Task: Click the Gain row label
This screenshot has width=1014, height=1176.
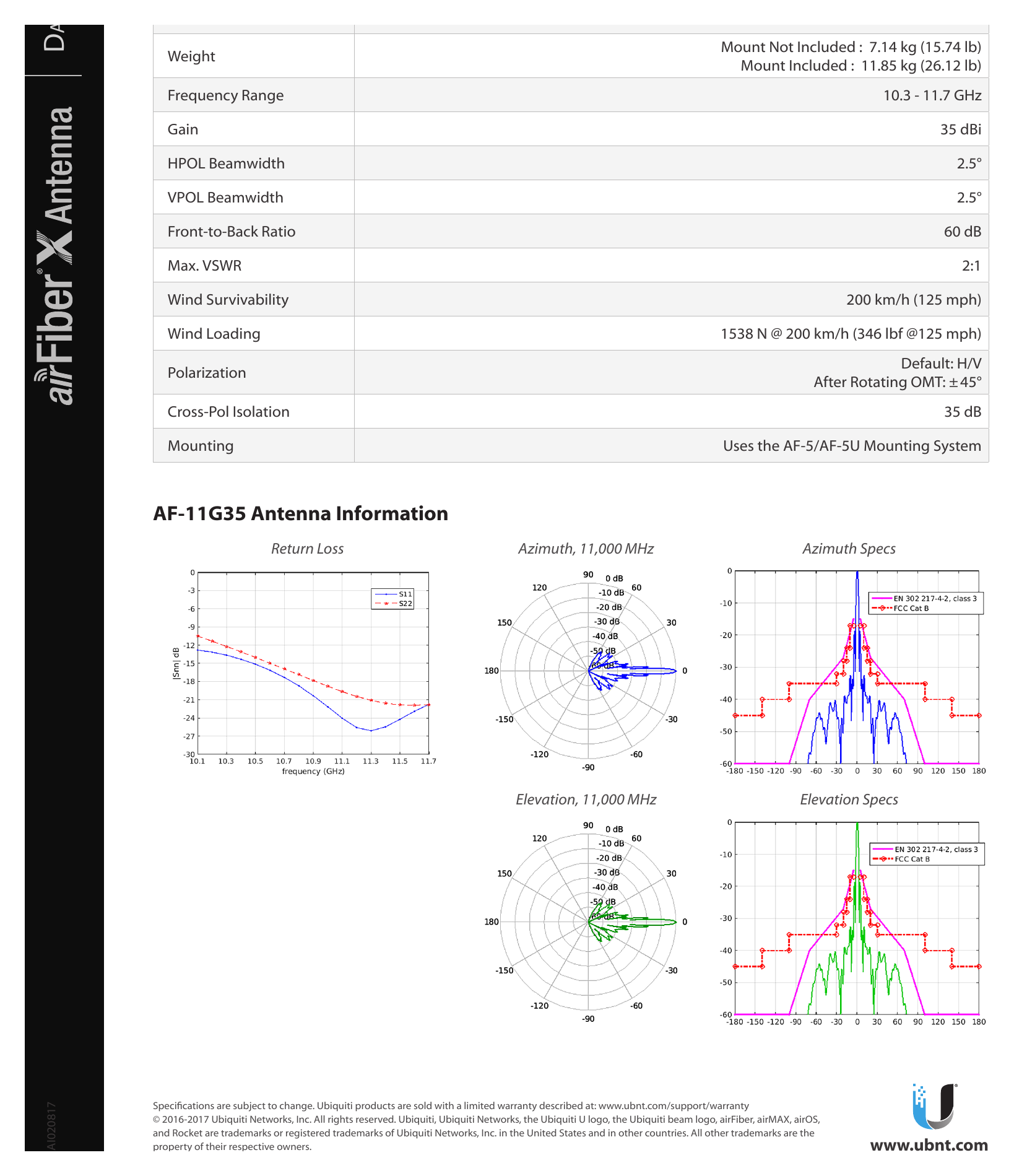Action: [x=183, y=129]
